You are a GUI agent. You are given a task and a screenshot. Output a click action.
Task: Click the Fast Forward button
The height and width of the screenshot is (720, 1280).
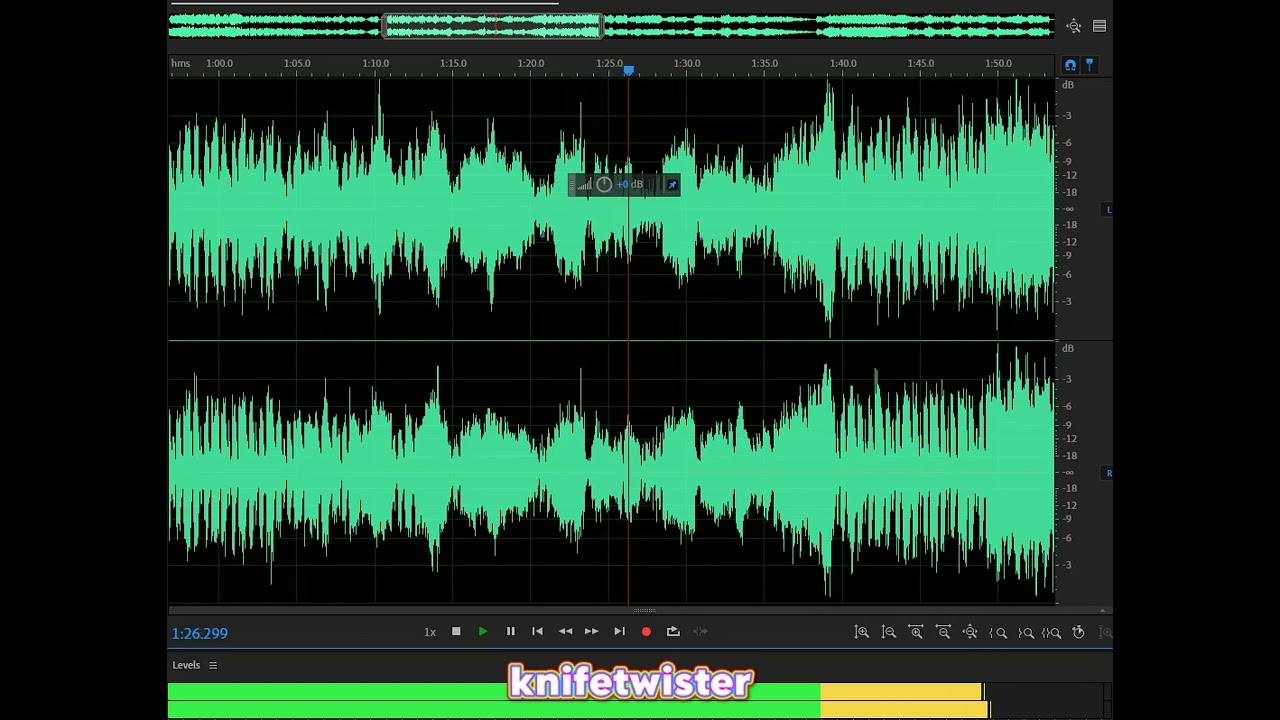click(x=591, y=632)
